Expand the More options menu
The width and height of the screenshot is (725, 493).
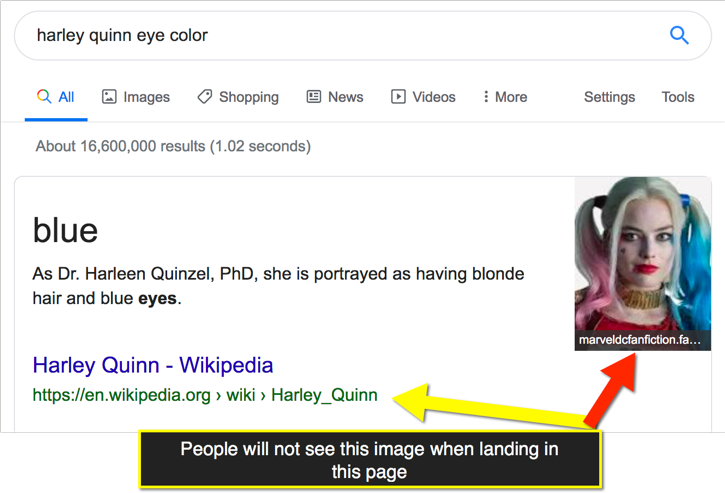[x=505, y=97]
